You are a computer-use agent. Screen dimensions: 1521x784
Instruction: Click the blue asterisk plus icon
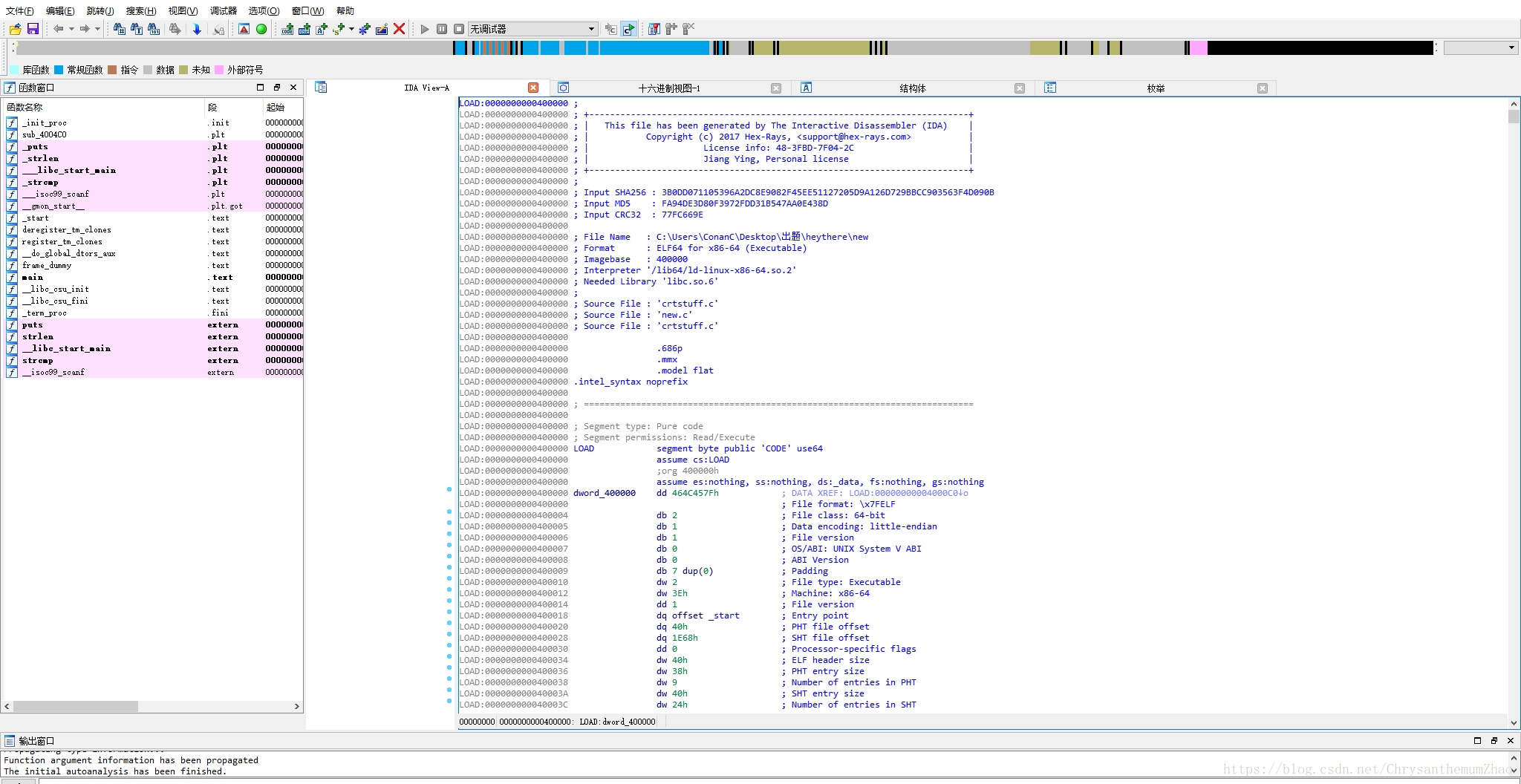point(365,29)
